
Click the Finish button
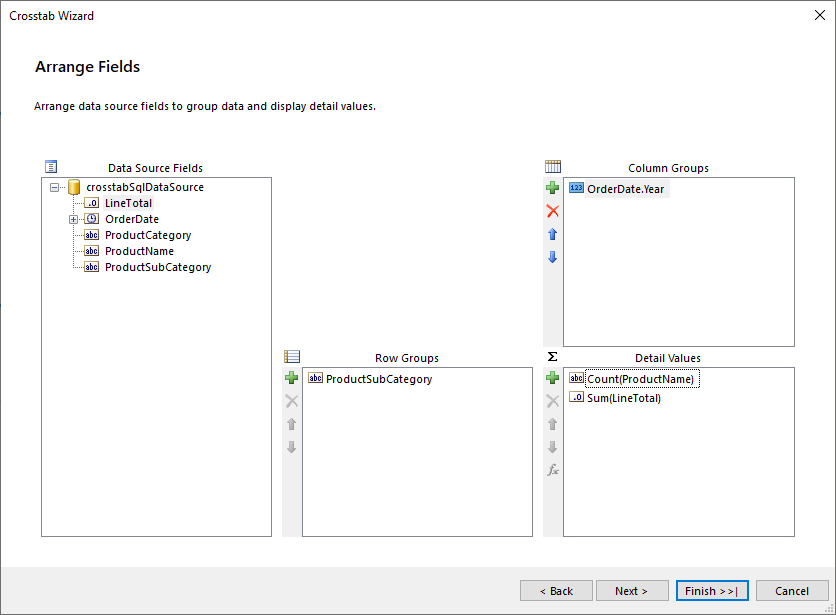[712, 590]
